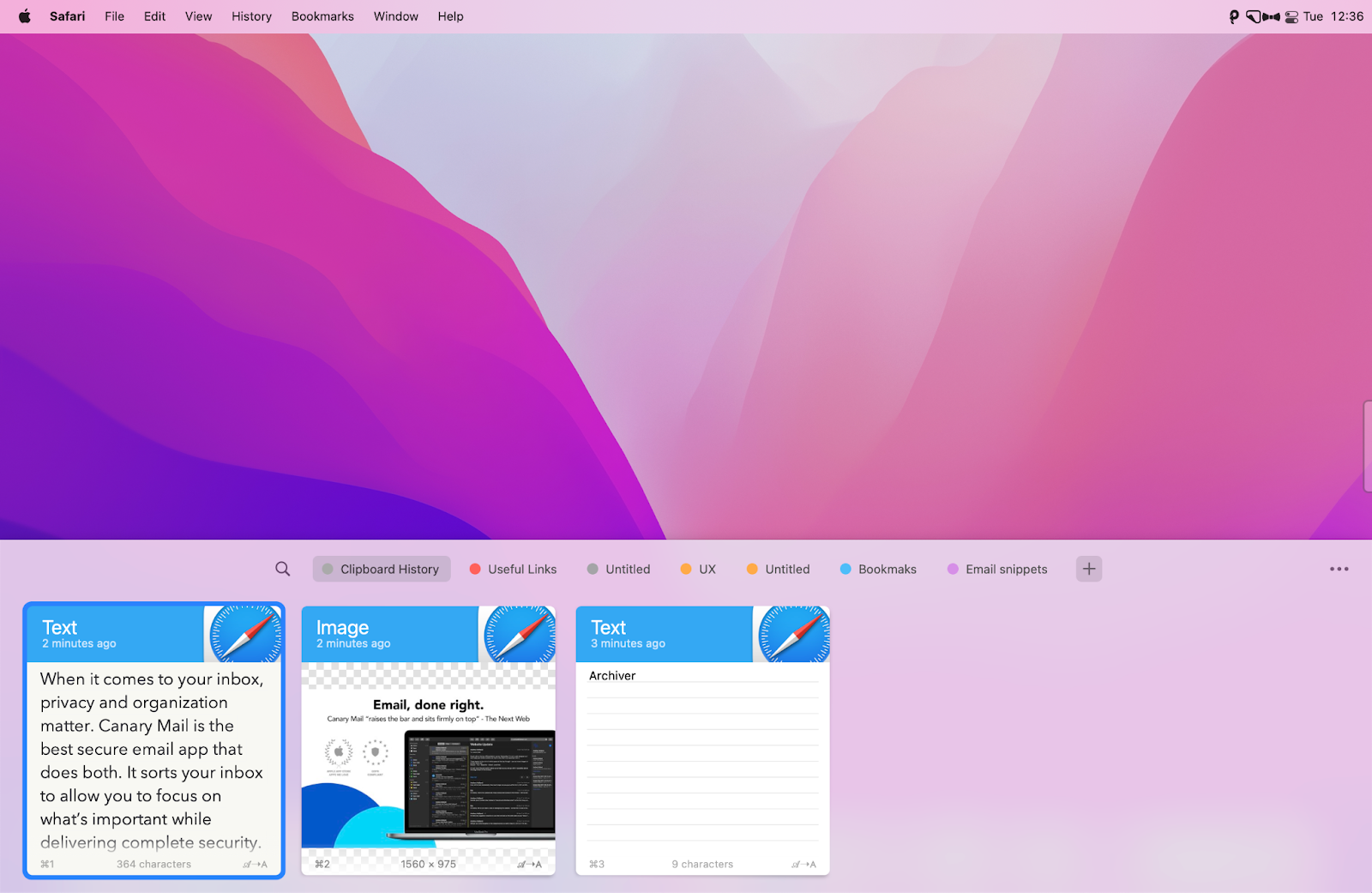Click plain-text paste icon on 364 characters card

click(x=256, y=864)
